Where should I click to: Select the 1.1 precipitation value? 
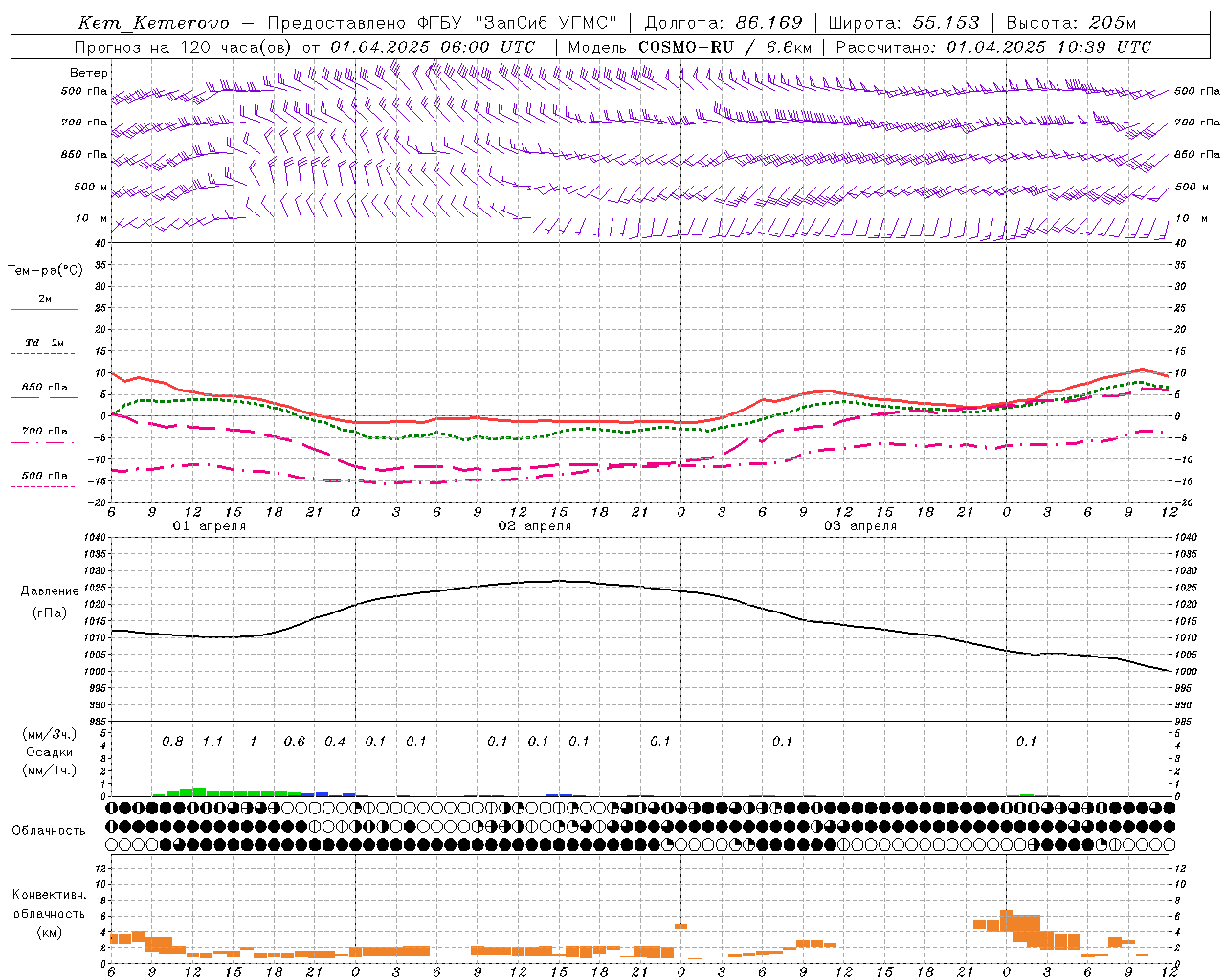pos(212,742)
